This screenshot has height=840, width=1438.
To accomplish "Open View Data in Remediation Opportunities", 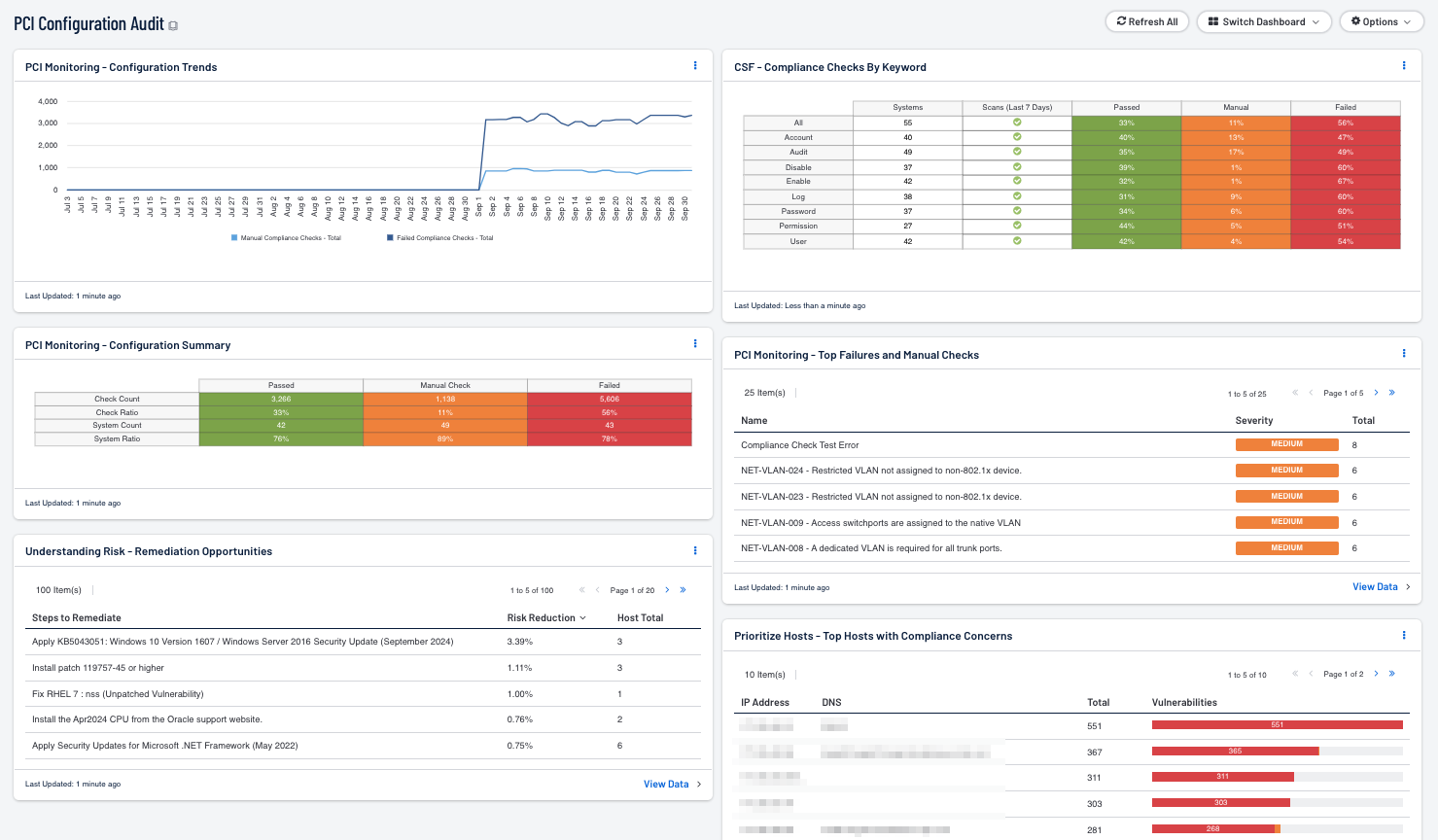I will tap(672, 784).
